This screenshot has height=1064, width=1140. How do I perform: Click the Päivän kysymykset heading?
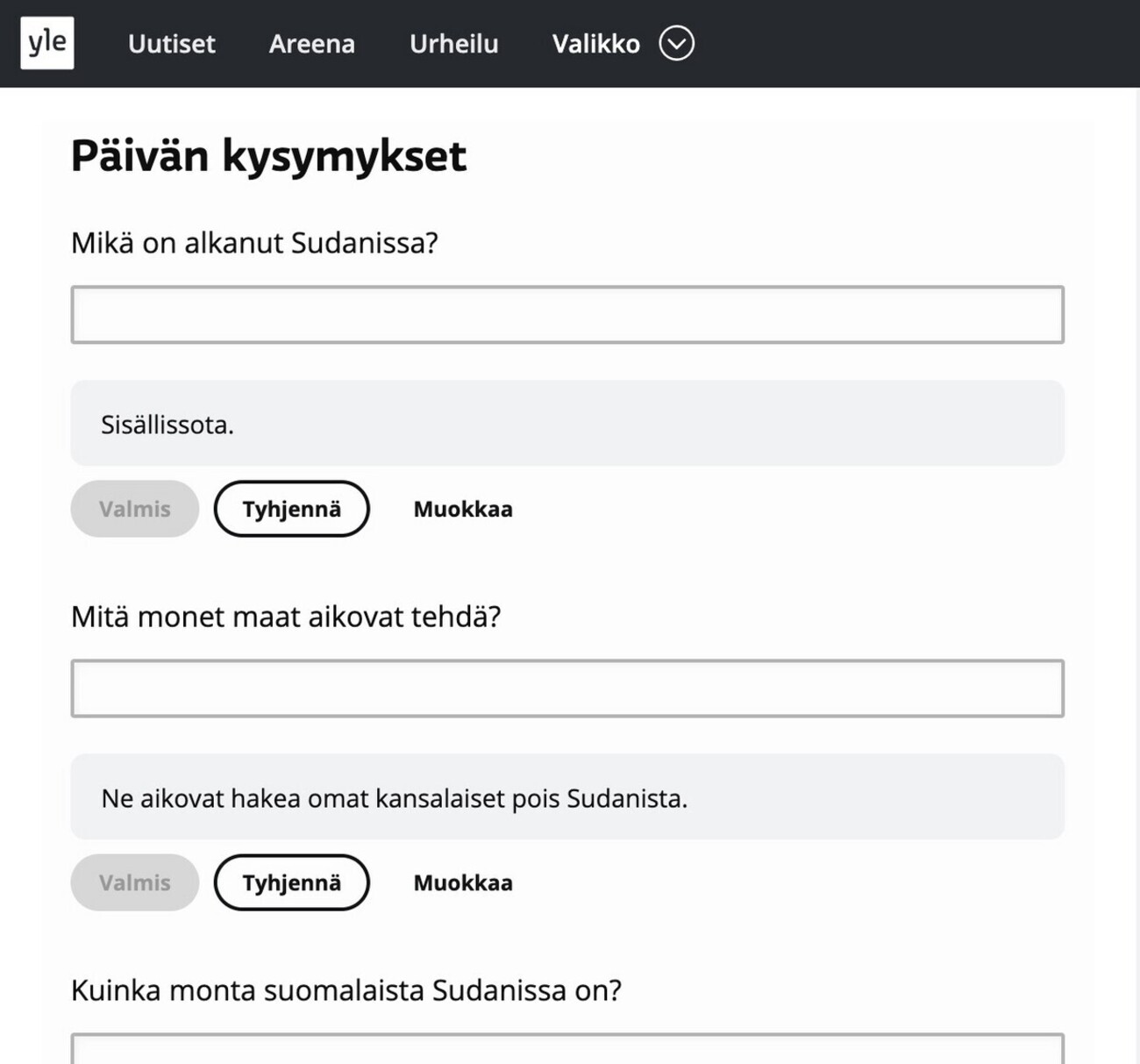coord(268,157)
